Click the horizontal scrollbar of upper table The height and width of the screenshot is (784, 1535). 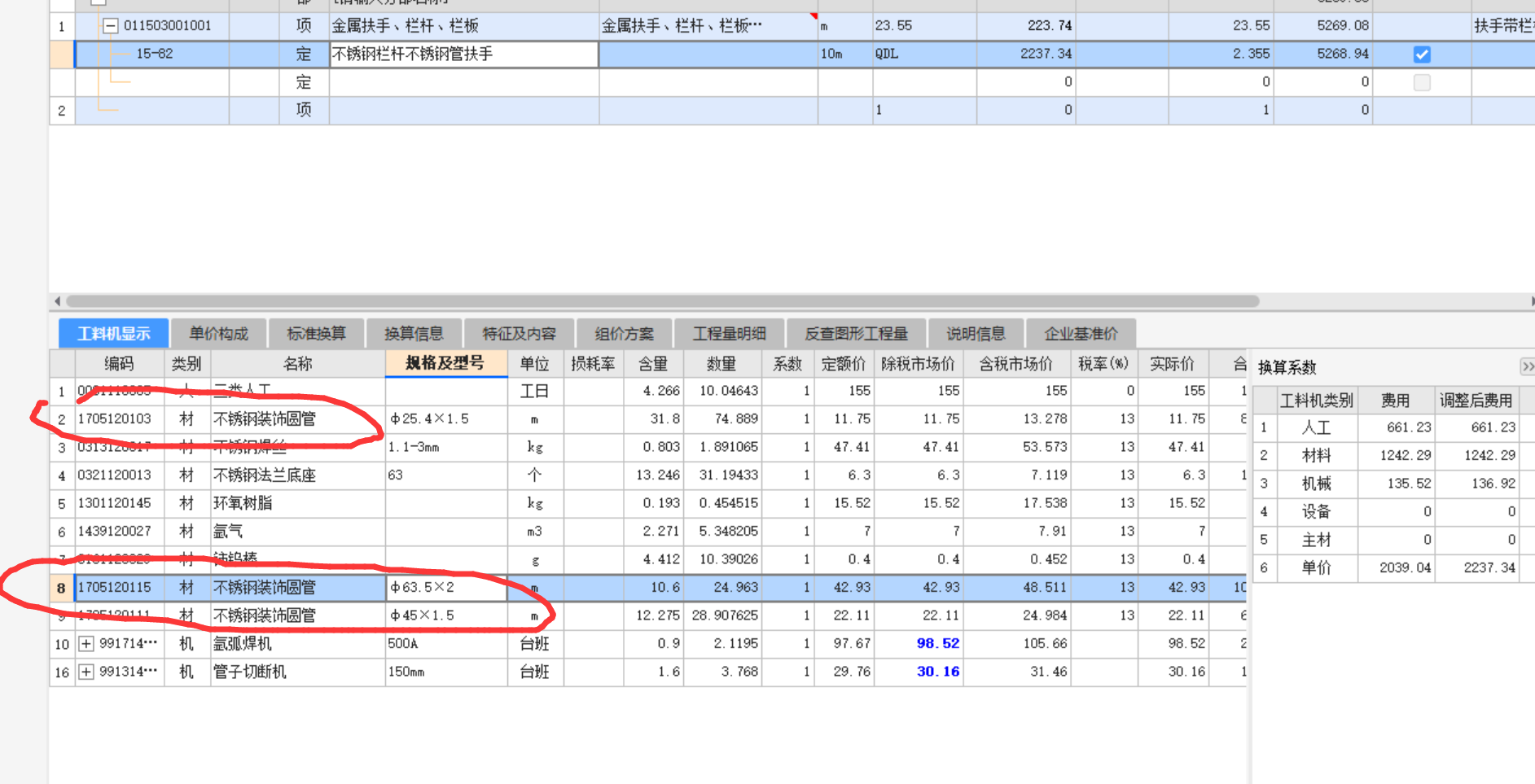coord(663,301)
